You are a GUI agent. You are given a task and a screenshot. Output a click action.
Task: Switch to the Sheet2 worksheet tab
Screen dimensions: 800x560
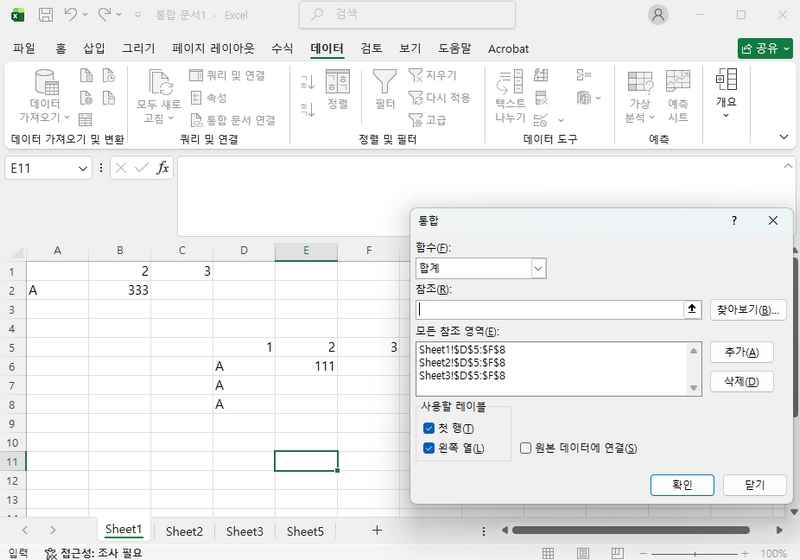[x=184, y=531]
